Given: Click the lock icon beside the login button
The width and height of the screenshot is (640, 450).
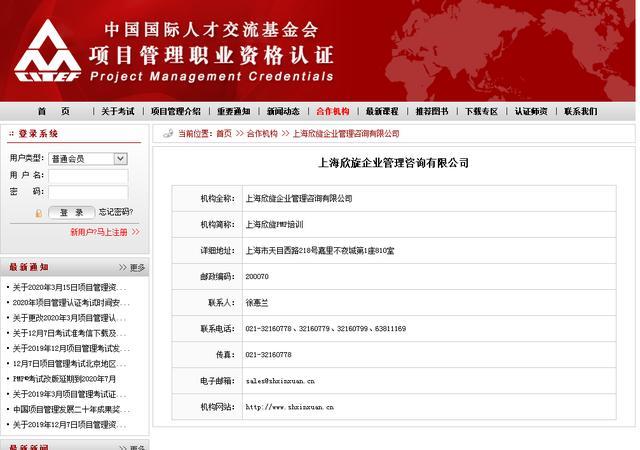Looking at the screenshot, I should pos(38,213).
